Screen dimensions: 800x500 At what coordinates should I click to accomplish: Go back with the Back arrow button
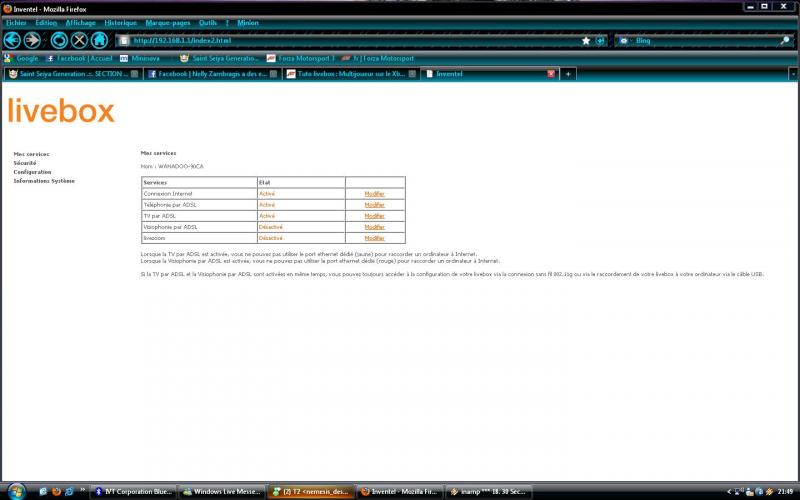(x=12, y=40)
